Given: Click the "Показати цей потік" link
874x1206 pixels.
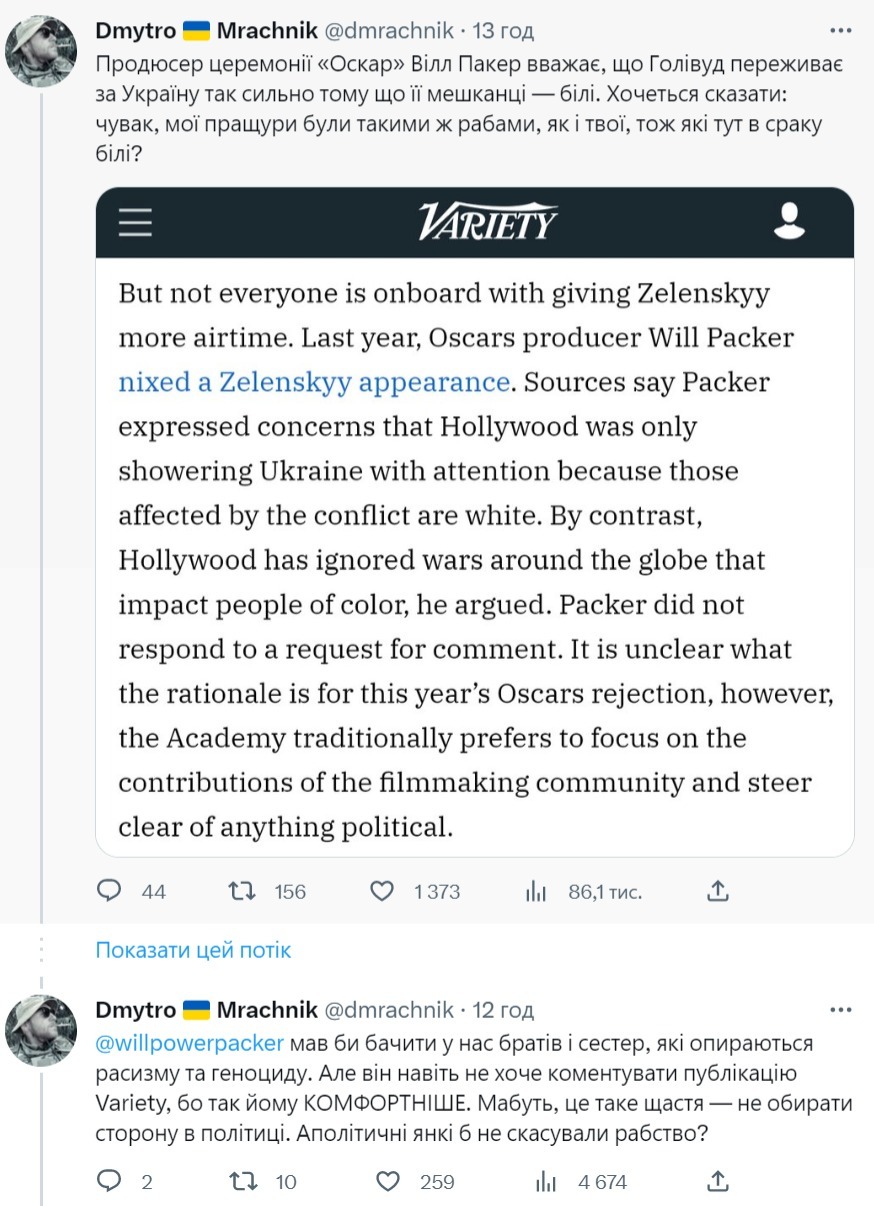Looking at the screenshot, I should tap(193, 950).
